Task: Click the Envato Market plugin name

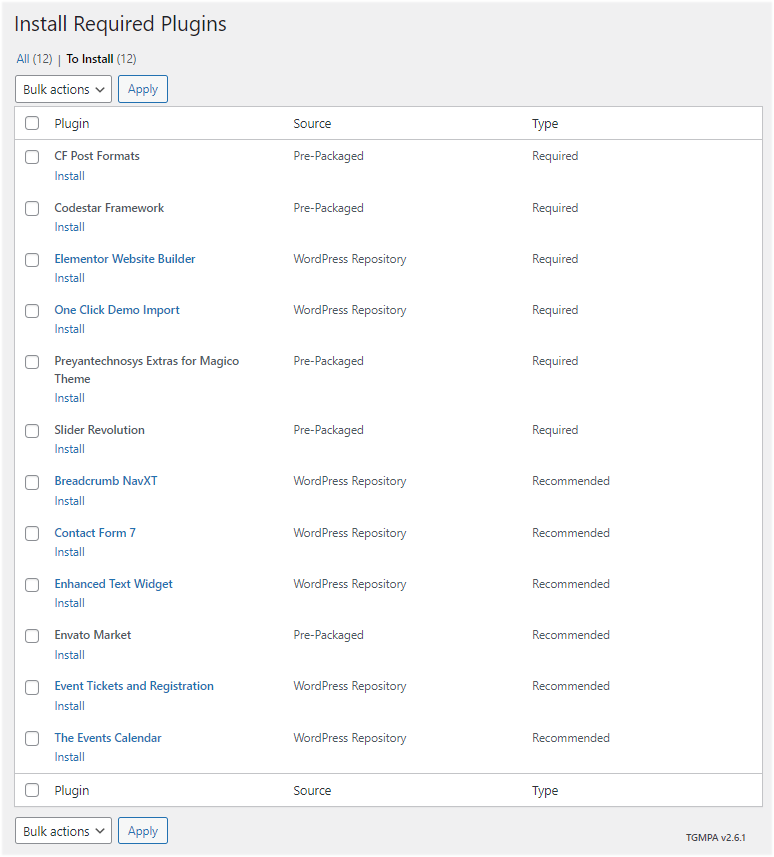Action: pyautogui.click(x=93, y=635)
